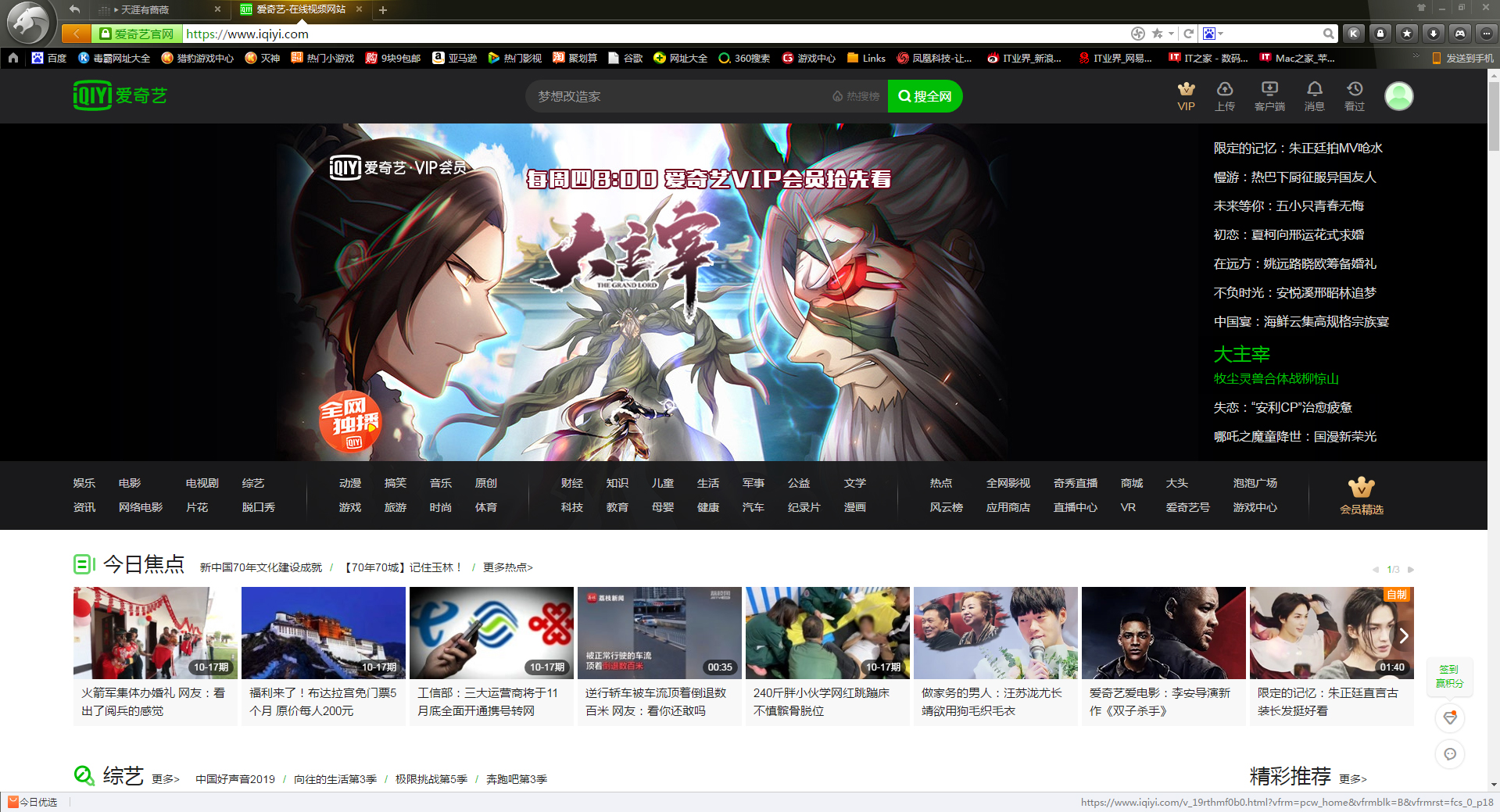Expand the bookmark star dropdown arrow
Viewport: 1500px width, 812px height.
click(x=1171, y=34)
